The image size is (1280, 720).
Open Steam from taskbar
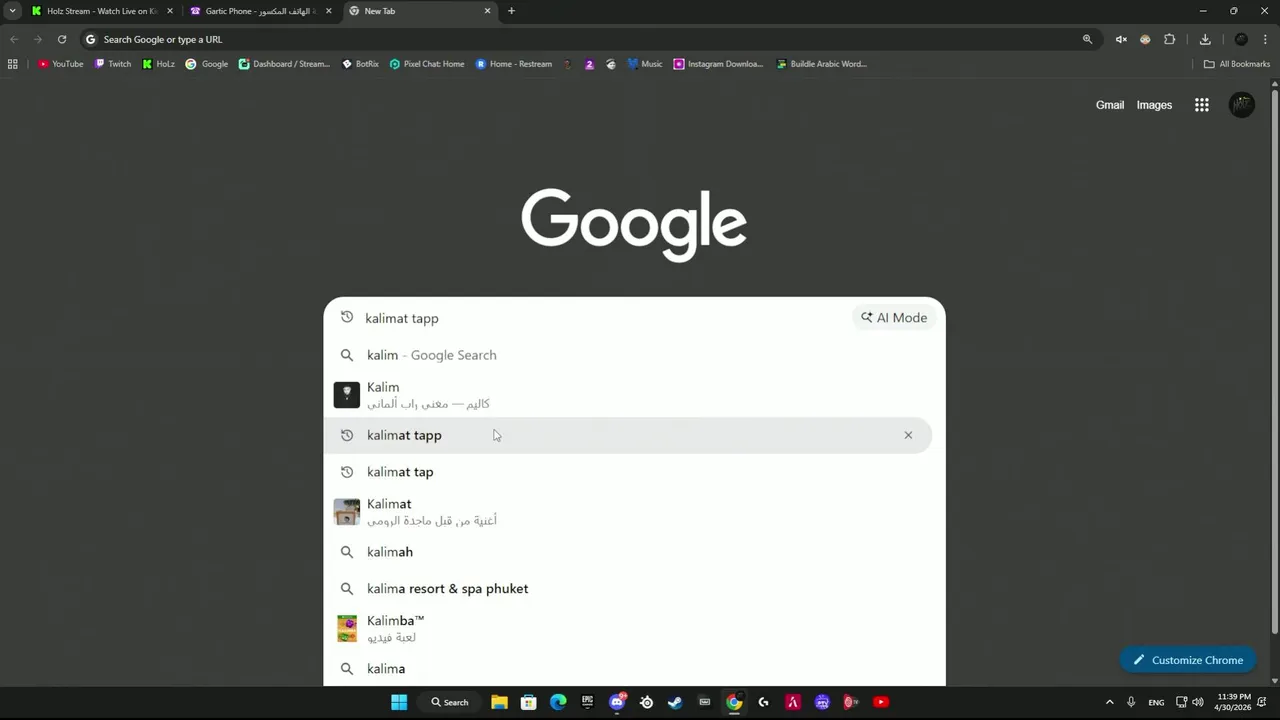[x=675, y=702]
